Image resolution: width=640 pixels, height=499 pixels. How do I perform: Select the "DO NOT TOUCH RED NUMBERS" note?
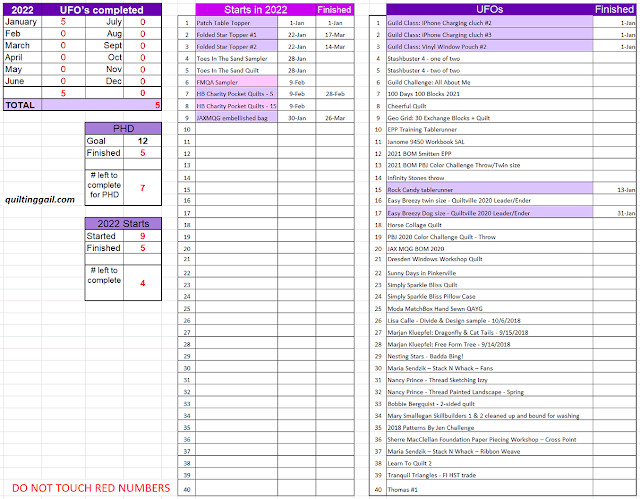coord(91,488)
